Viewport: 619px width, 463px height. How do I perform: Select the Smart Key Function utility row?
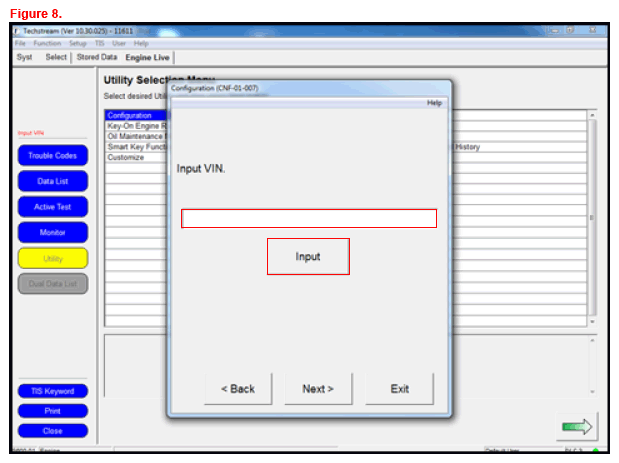137,147
